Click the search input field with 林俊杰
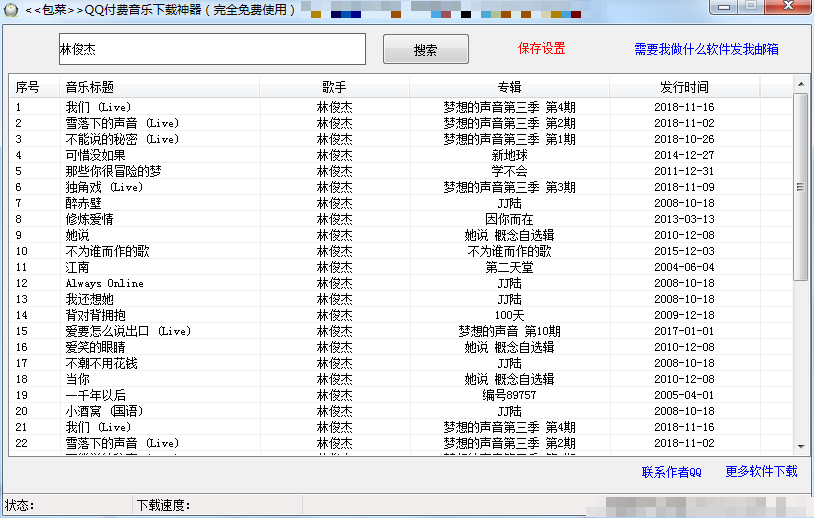Viewport: 814px width, 518px height. [212, 49]
